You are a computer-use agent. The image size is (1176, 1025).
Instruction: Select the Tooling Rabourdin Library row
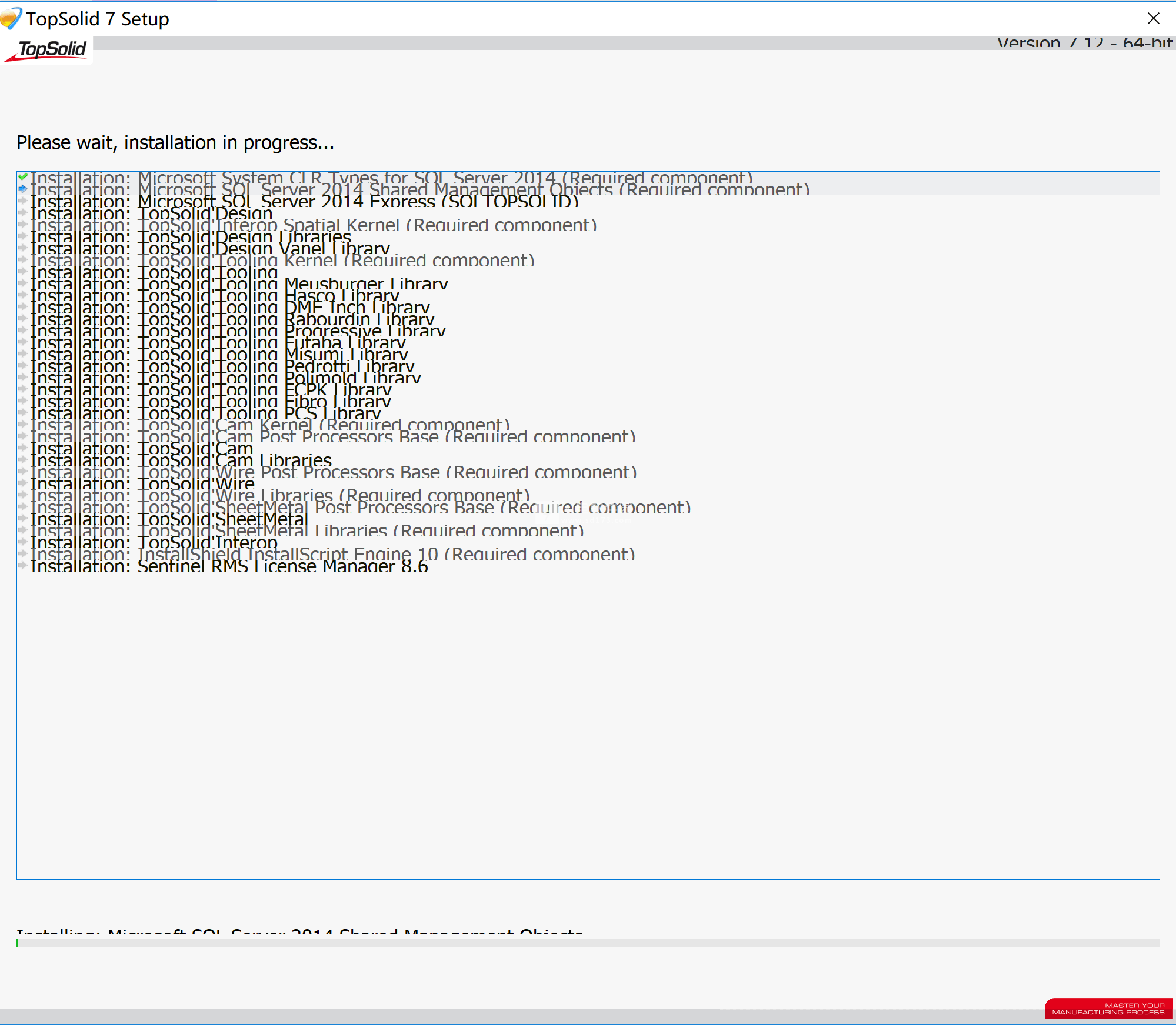coord(588,319)
